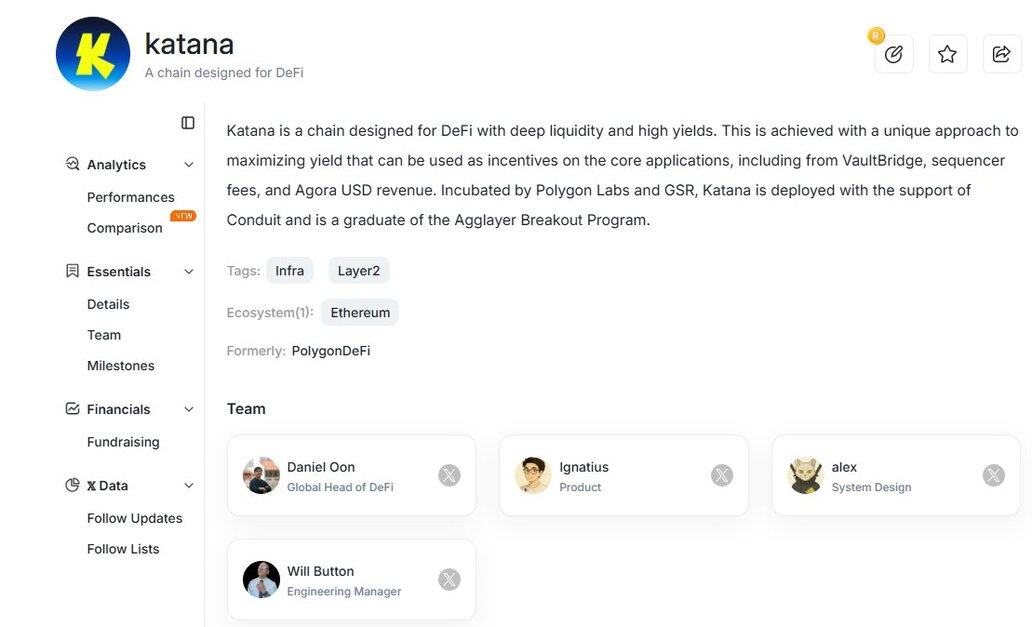Image resolution: width=1032 pixels, height=627 pixels.
Task: Click the Ethereum ecosystem tag
Action: (360, 312)
